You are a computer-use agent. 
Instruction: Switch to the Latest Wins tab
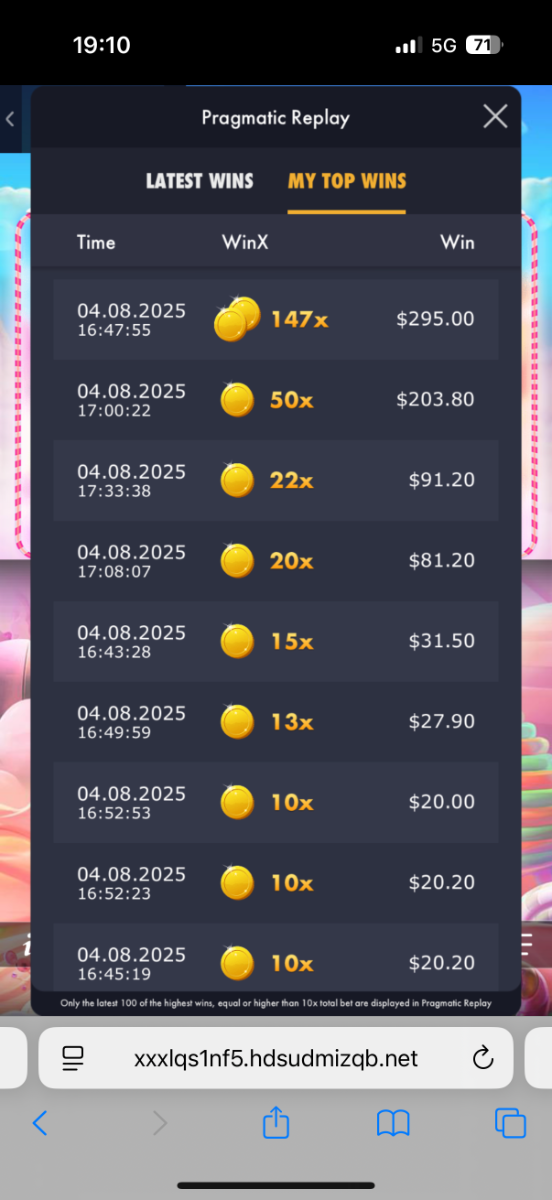[x=200, y=181]
